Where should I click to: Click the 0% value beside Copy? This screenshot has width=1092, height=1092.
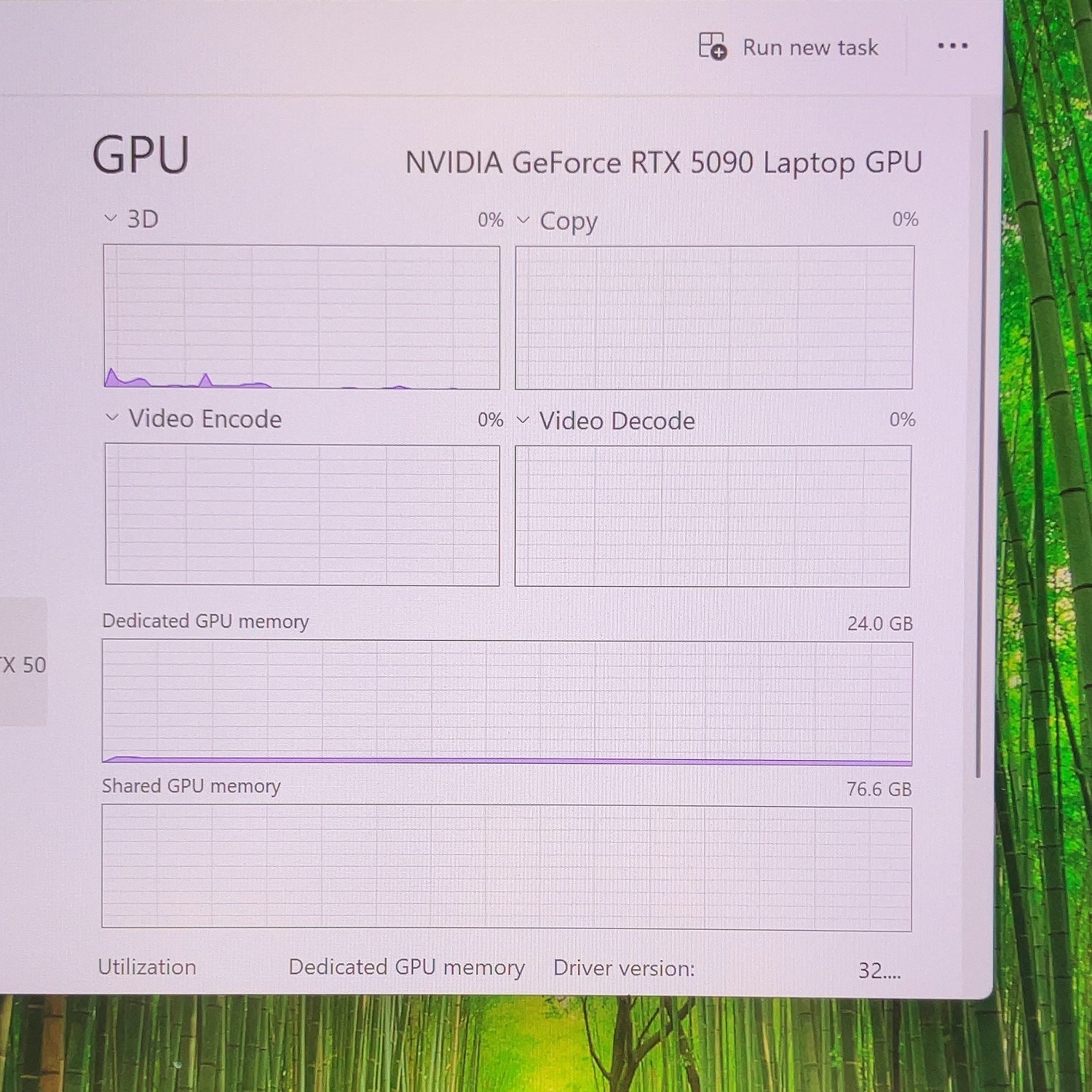905,219
